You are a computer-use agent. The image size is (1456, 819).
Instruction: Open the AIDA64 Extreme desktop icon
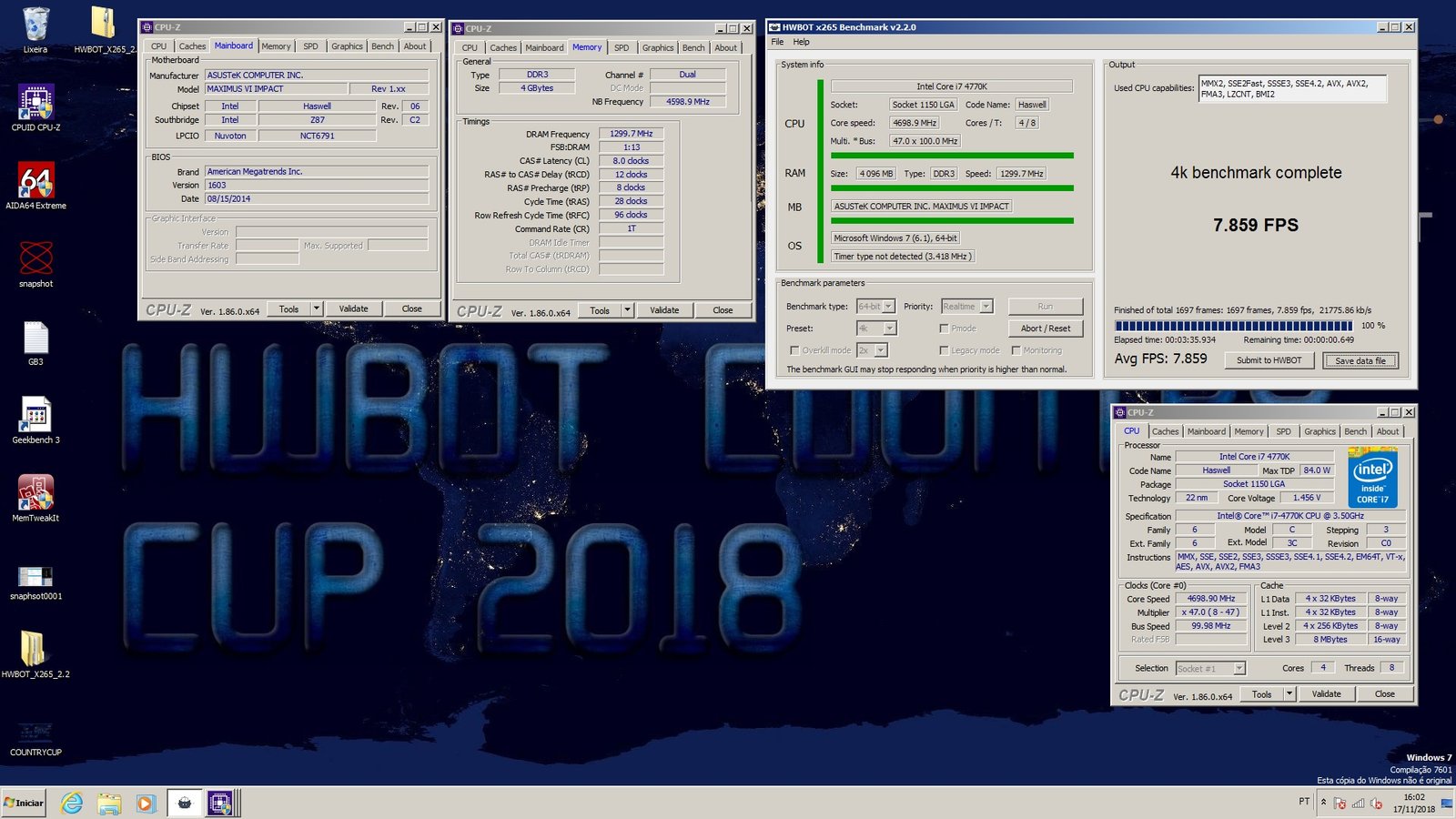[35, 181]
